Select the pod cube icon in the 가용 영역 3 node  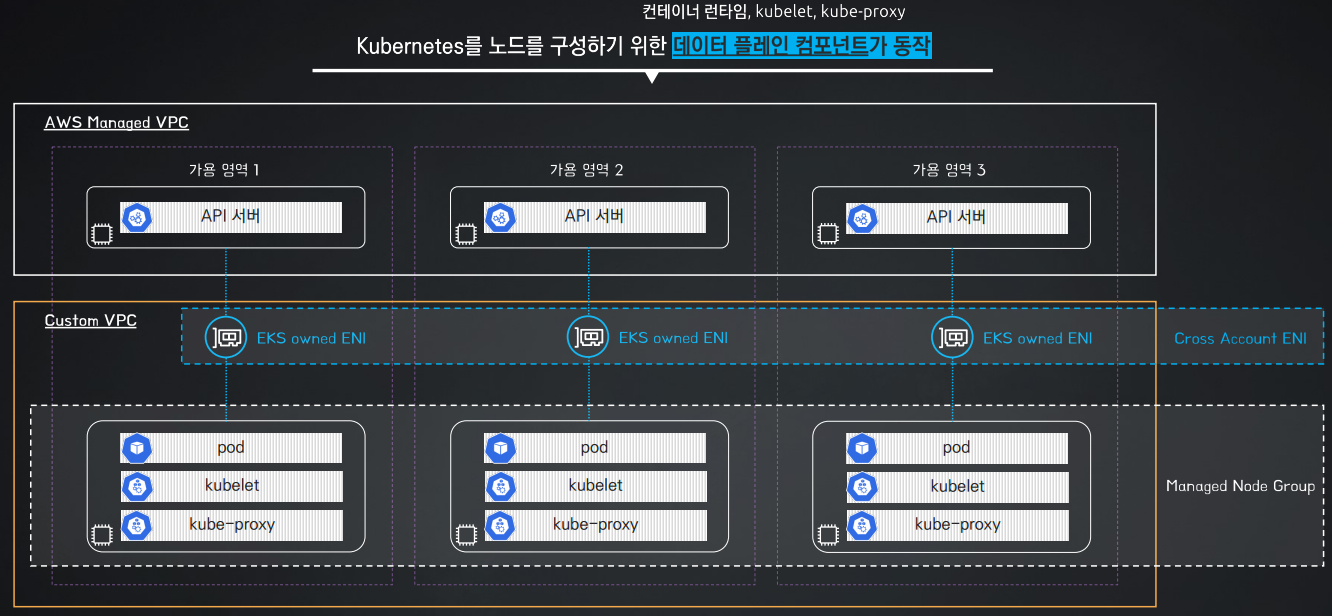[862, 448]
